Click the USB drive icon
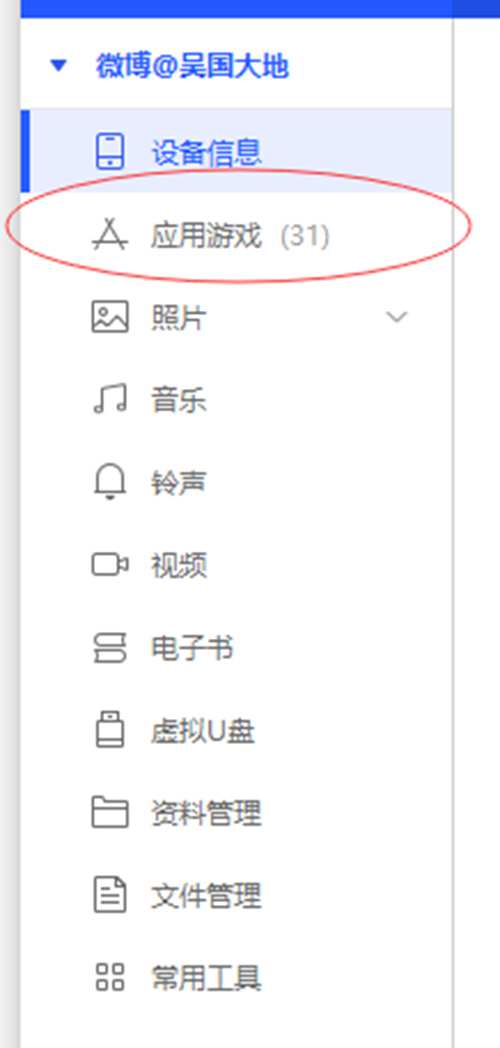Image resolution: width=500 pixels, height=1048 pixels. click(110, 730)
